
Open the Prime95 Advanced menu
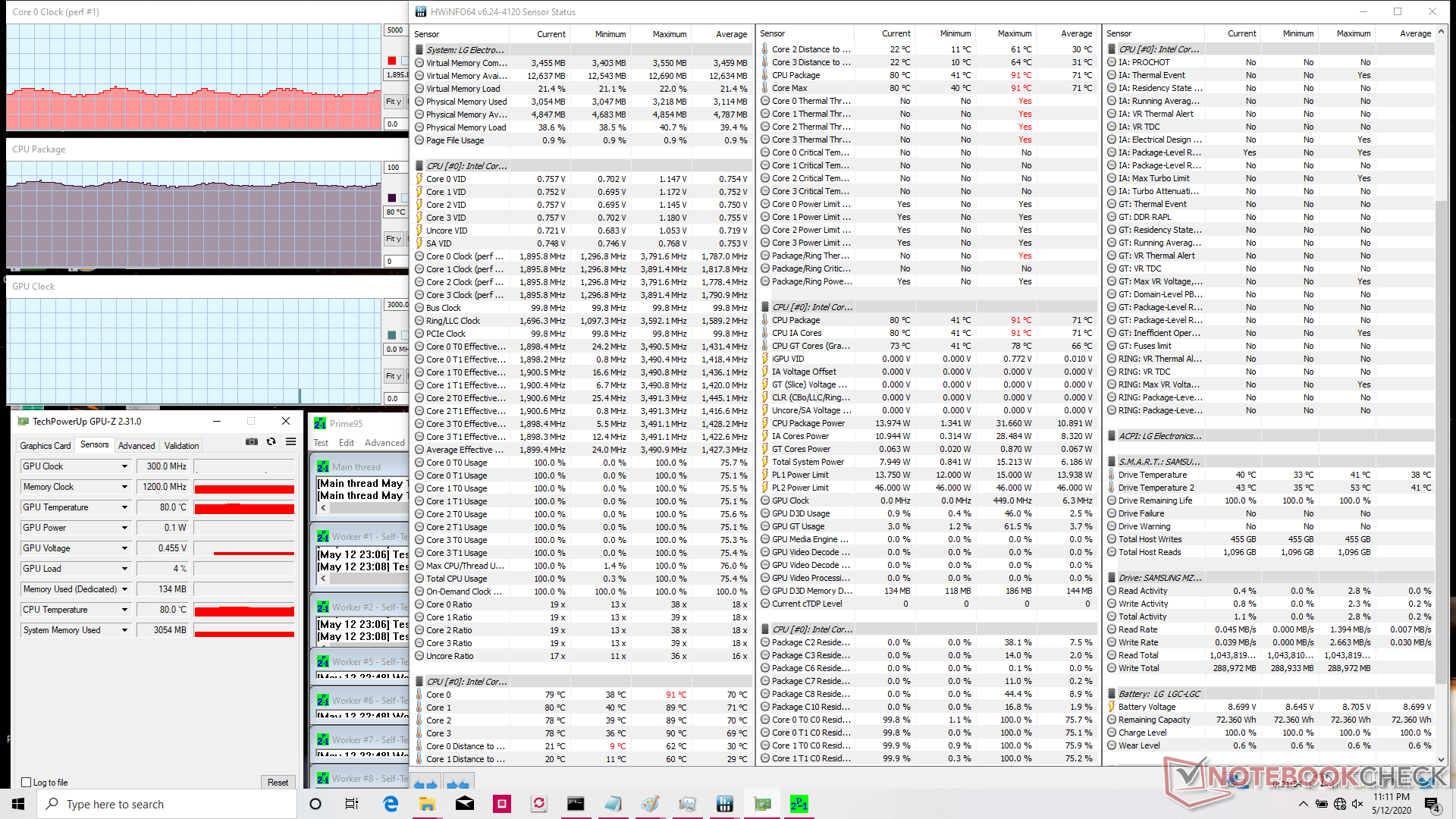click(384, 443)
